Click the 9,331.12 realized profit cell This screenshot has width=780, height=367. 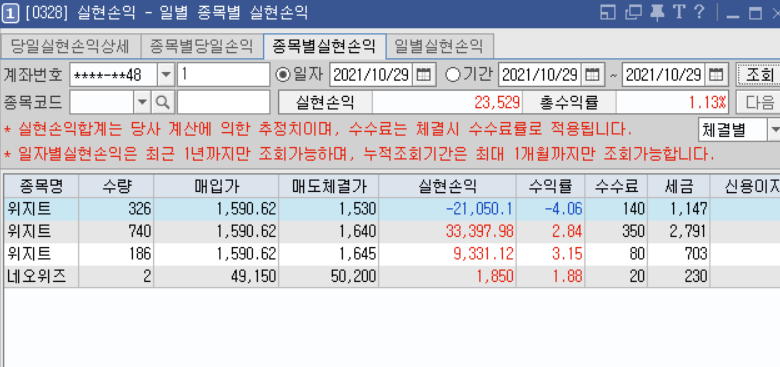(x=447, y=254)
